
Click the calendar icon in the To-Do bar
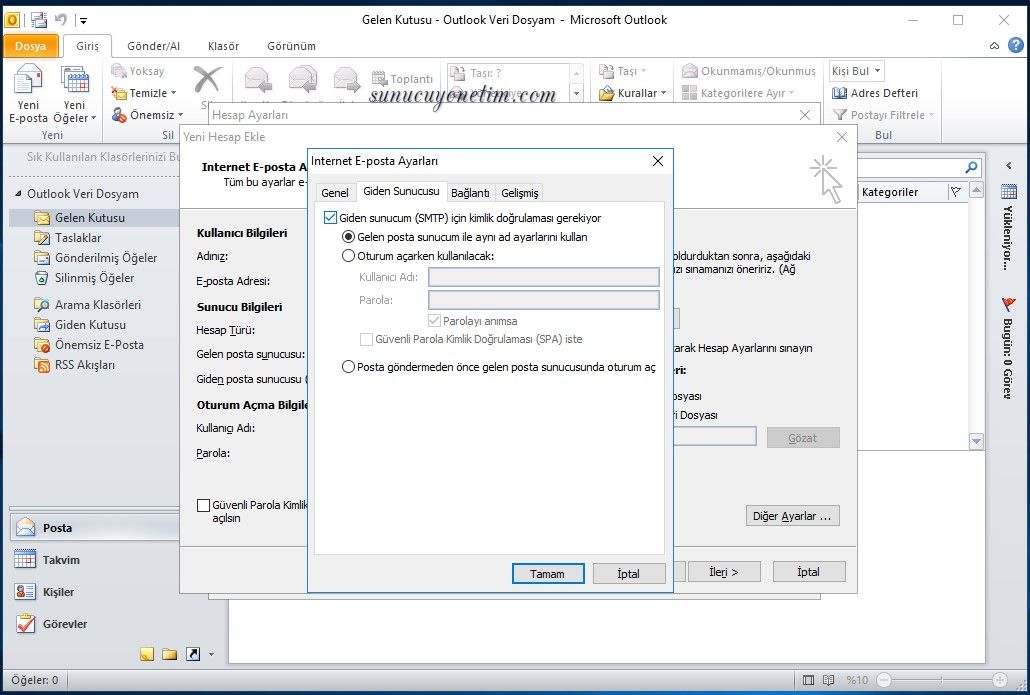coord(1009,191)
